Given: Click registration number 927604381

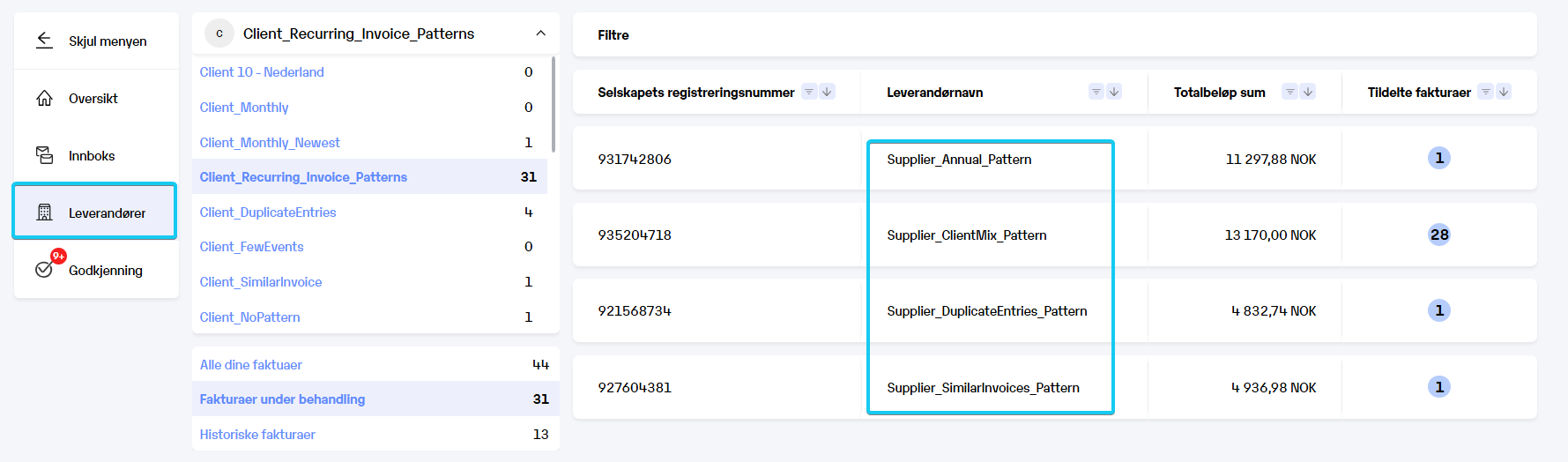Looking at the screenshot, I should (x=635, y=388).
